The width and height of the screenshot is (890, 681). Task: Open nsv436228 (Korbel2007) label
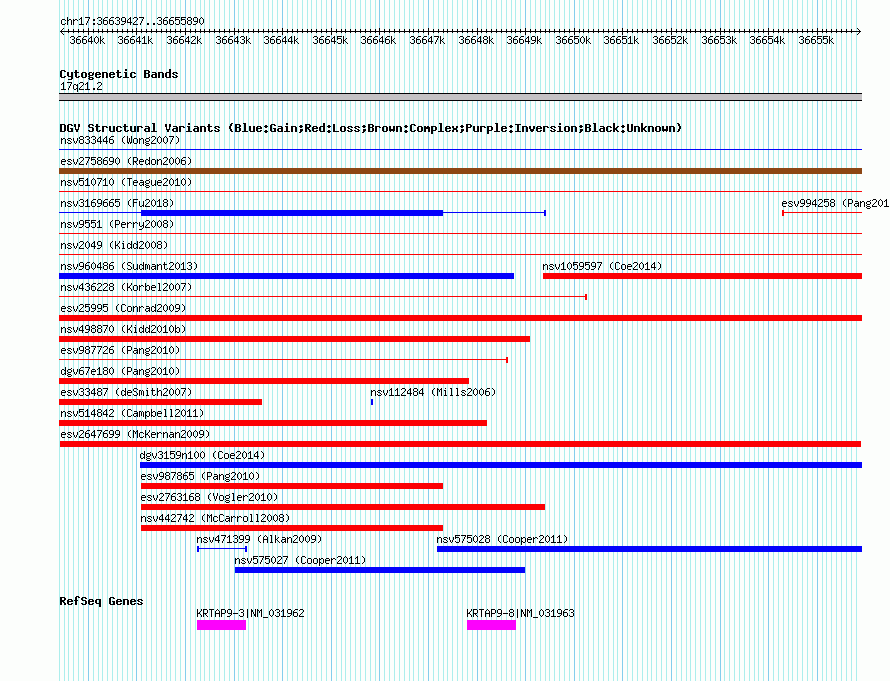(x=126, y=287)
